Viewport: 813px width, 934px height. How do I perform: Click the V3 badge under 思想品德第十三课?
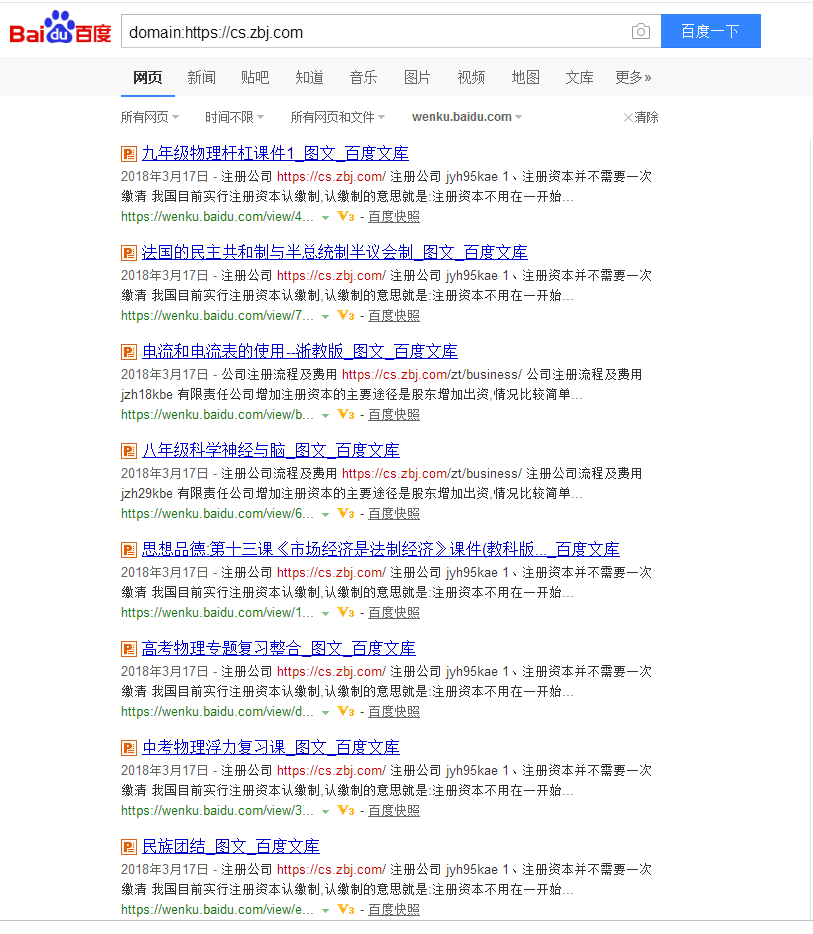coord(346,612)
